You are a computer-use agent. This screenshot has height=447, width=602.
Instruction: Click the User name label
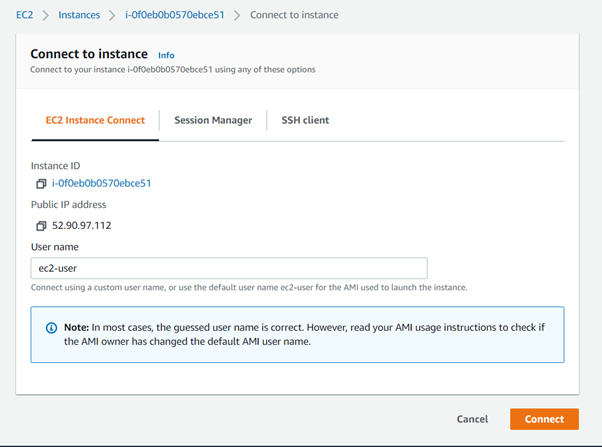[x=55, y=247]
